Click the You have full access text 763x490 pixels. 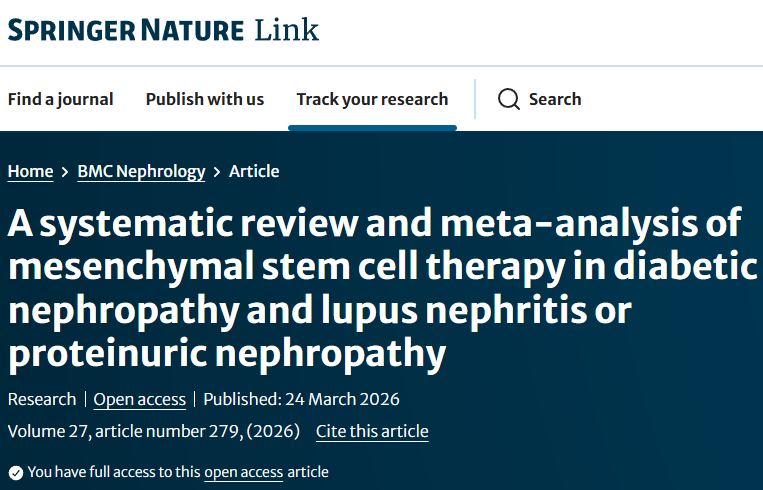pos(114,472)
